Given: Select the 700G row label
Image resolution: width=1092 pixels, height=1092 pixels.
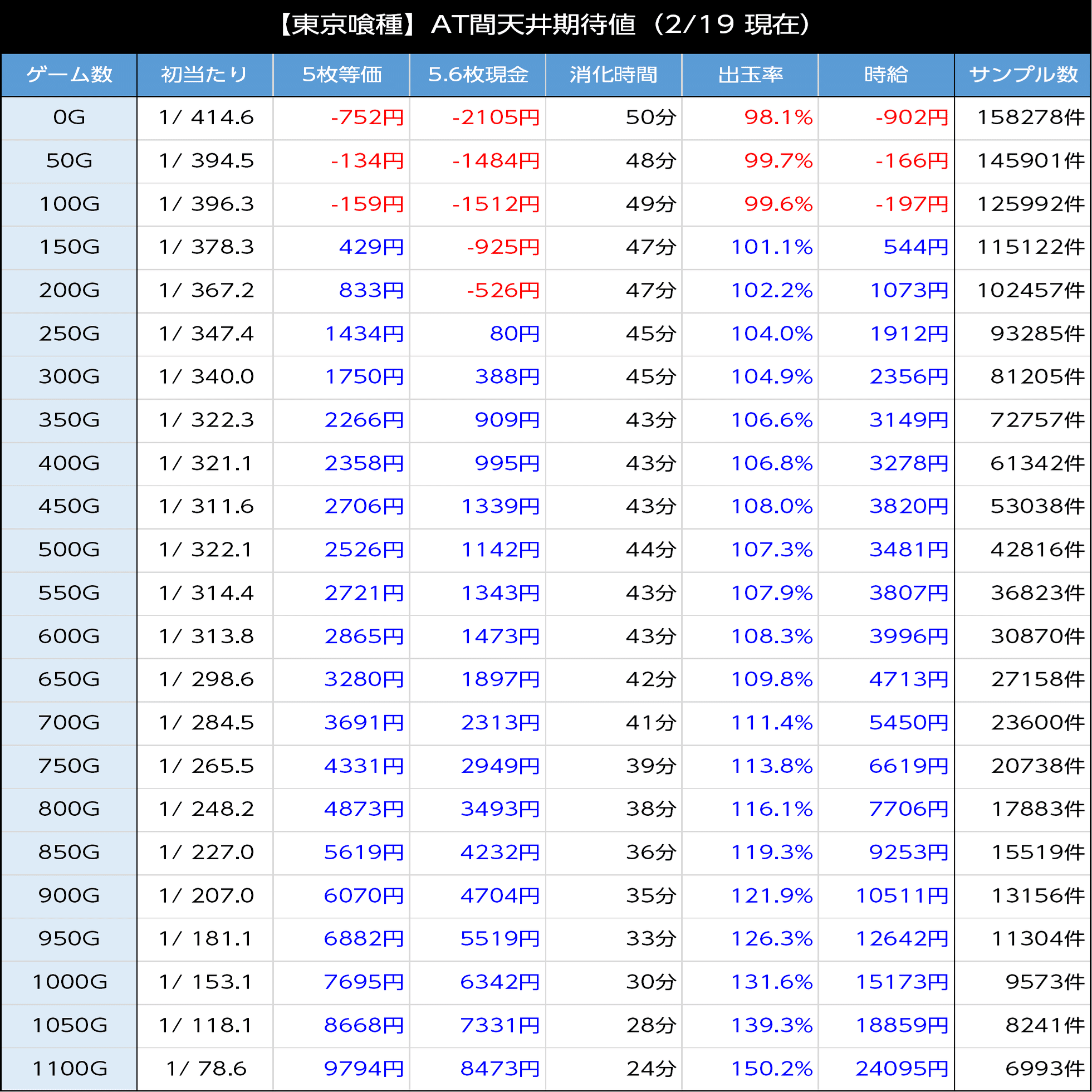Looking at the screenshot, I should [69, 722].
